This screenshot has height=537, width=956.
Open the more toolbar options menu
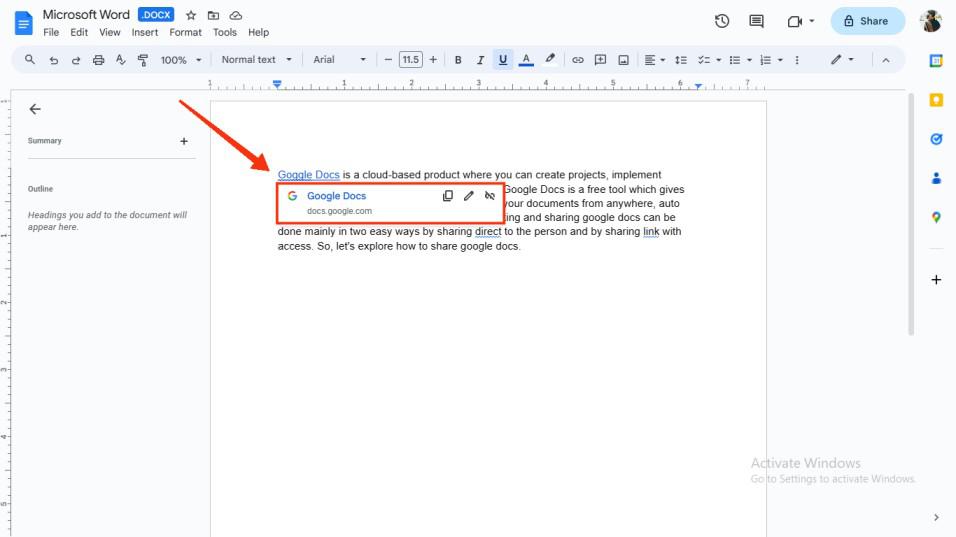(x=797, y=60)
